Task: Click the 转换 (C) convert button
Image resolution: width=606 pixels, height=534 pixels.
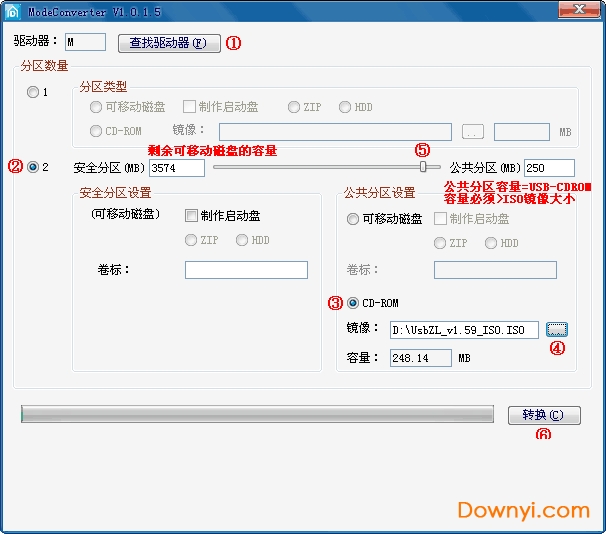Action: [x=544, y=415]
